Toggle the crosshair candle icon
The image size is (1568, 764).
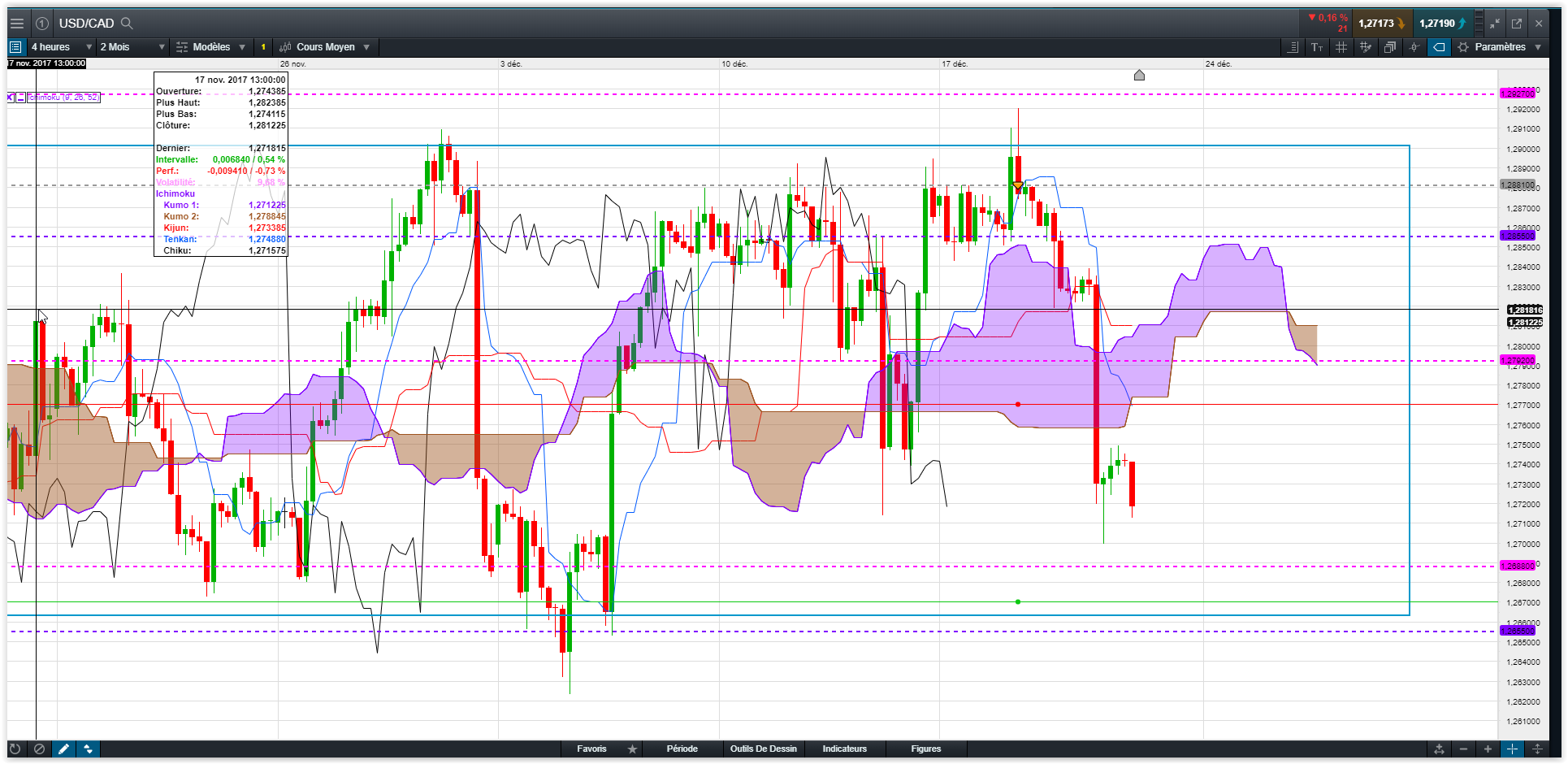(1414, 47)
